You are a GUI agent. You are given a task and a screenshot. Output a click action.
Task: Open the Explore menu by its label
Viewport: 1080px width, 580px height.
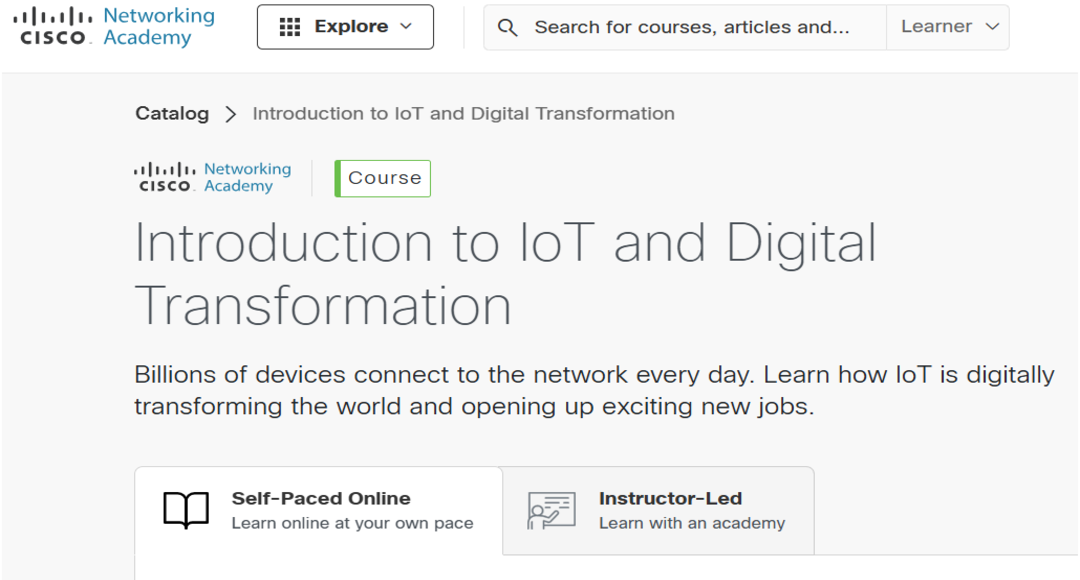tap(351, 27)
